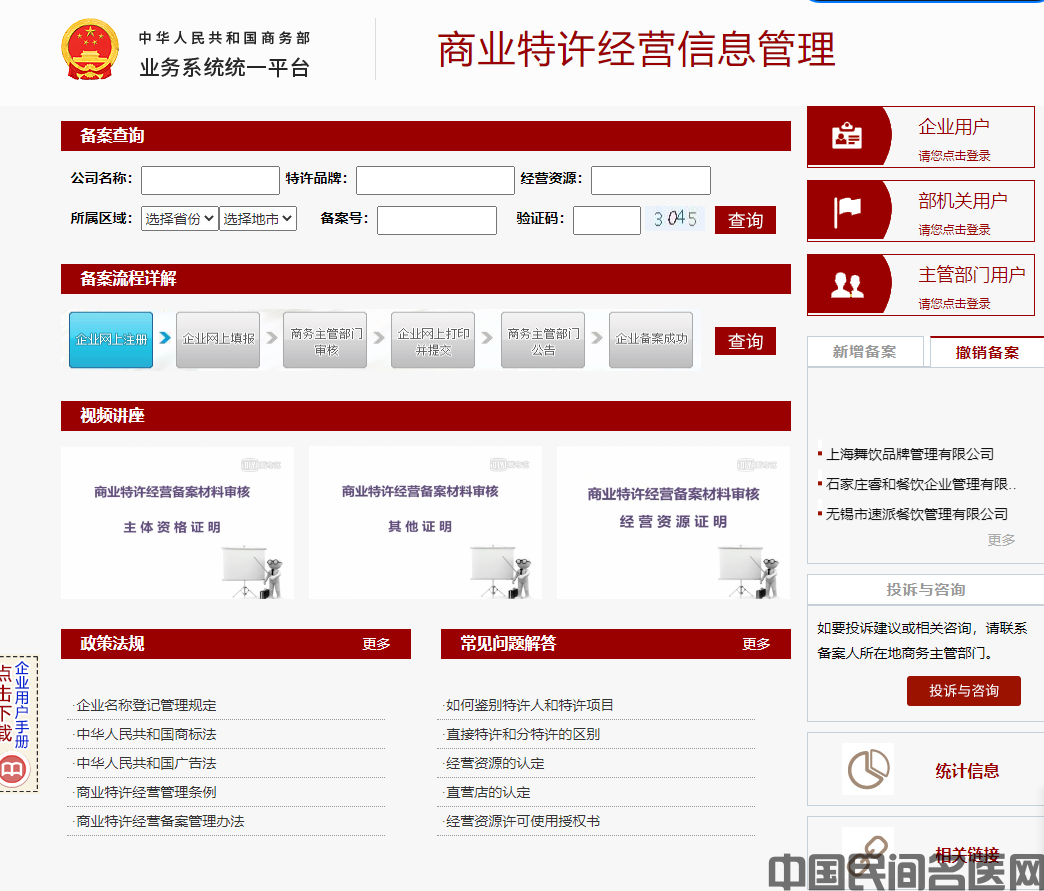Open the 选择省份 province dropdown
The height and width of the screenshot is (891, 1044).
tap(179, 218)
